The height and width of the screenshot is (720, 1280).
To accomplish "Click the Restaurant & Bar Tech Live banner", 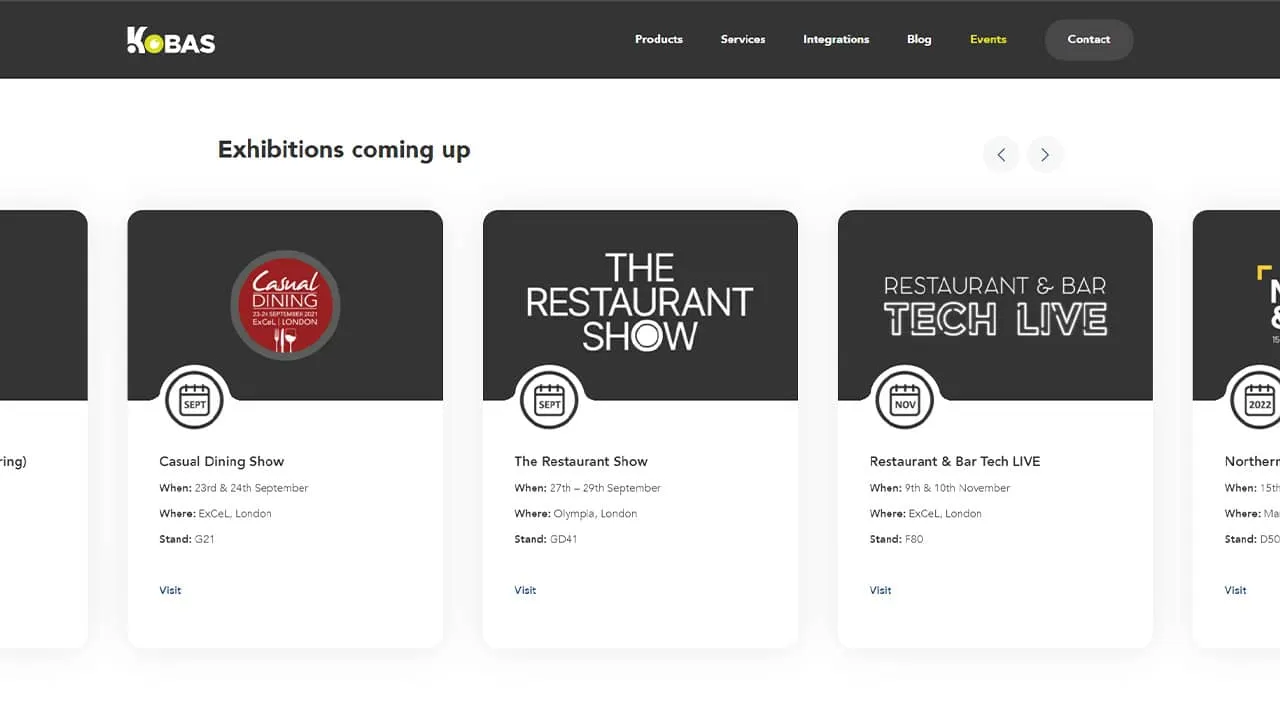I will [995, 306].
